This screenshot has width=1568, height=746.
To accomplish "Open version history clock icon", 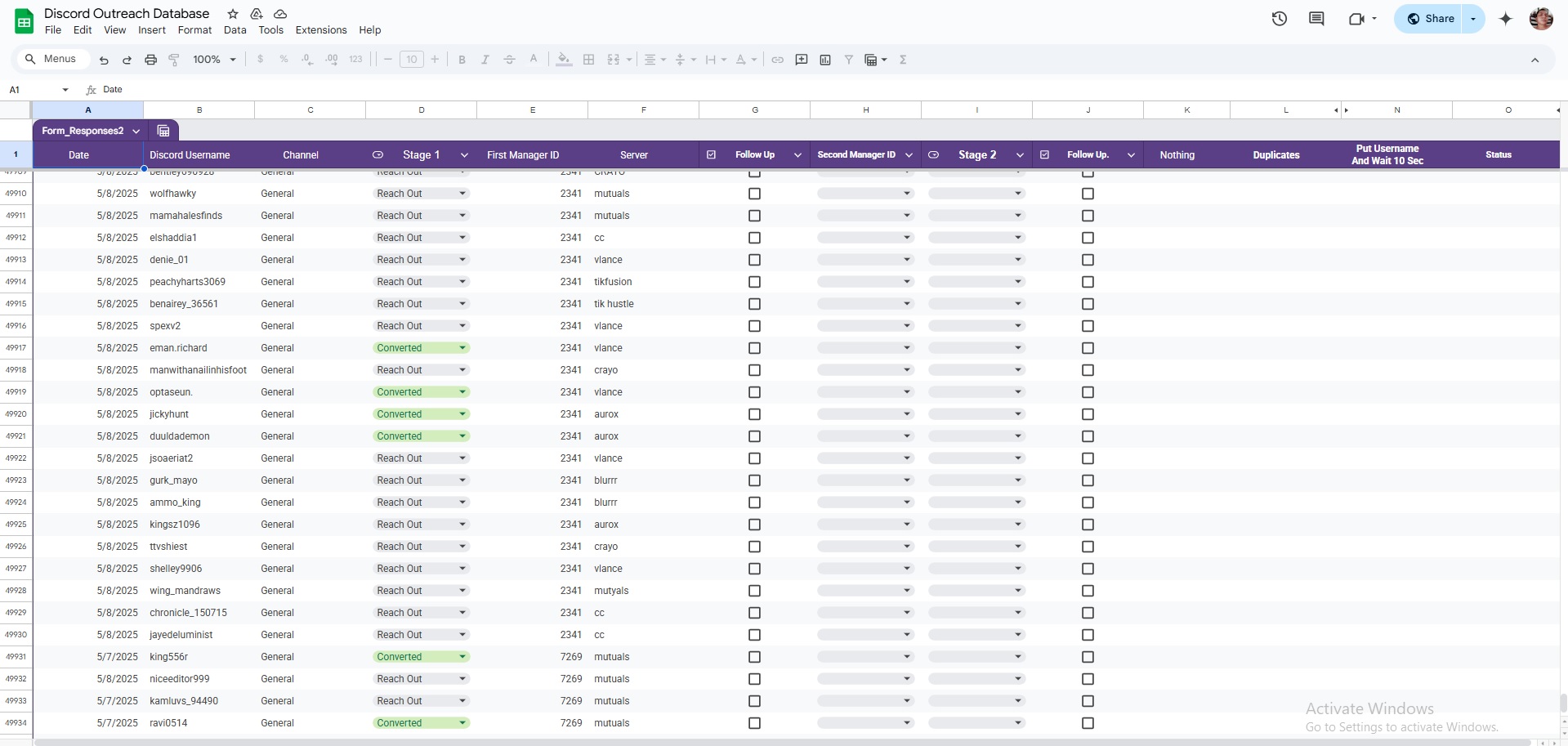I will pyautogui.click(x=1279, y=19).
